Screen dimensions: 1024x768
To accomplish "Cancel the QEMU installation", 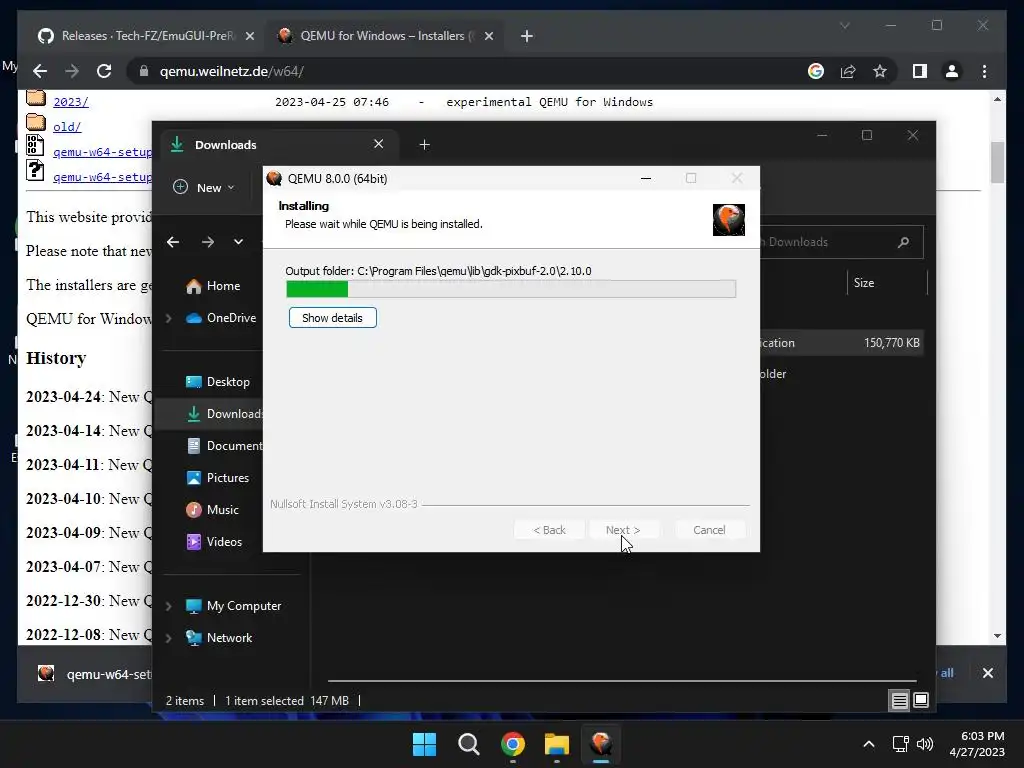I will pos(709,530).
